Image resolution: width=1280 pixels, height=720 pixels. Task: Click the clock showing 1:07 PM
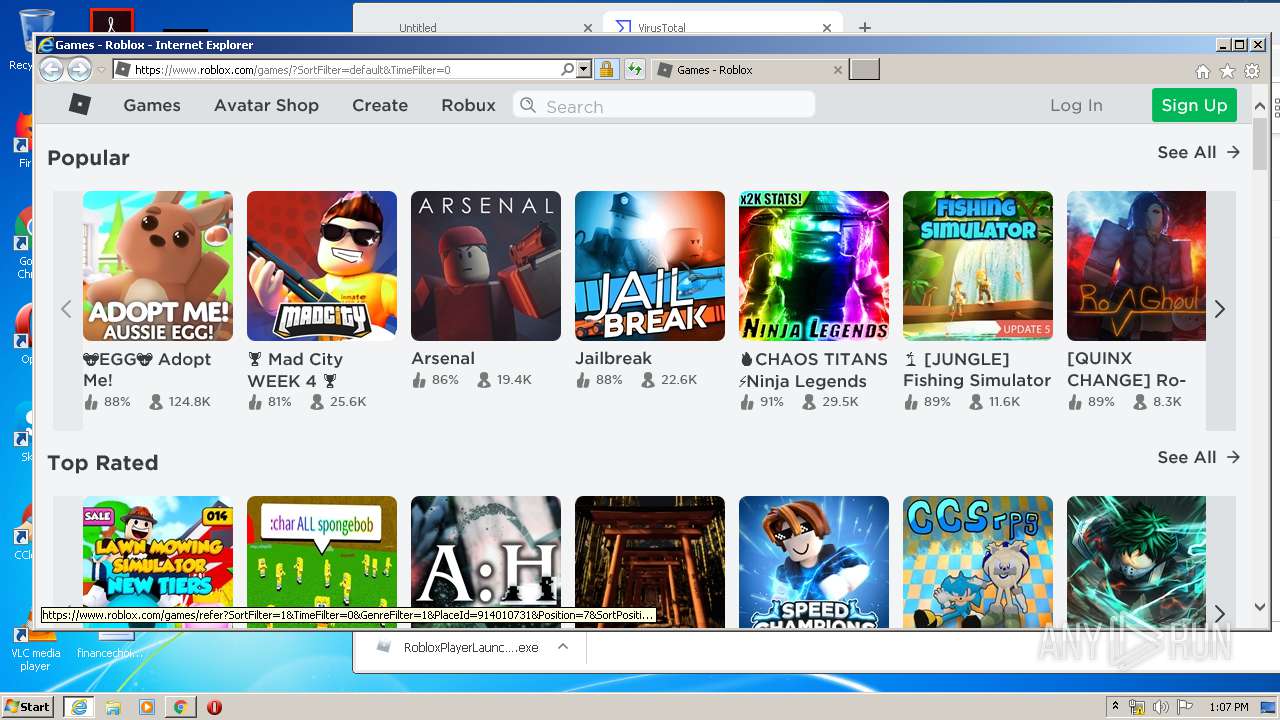tap(1228, 707)
